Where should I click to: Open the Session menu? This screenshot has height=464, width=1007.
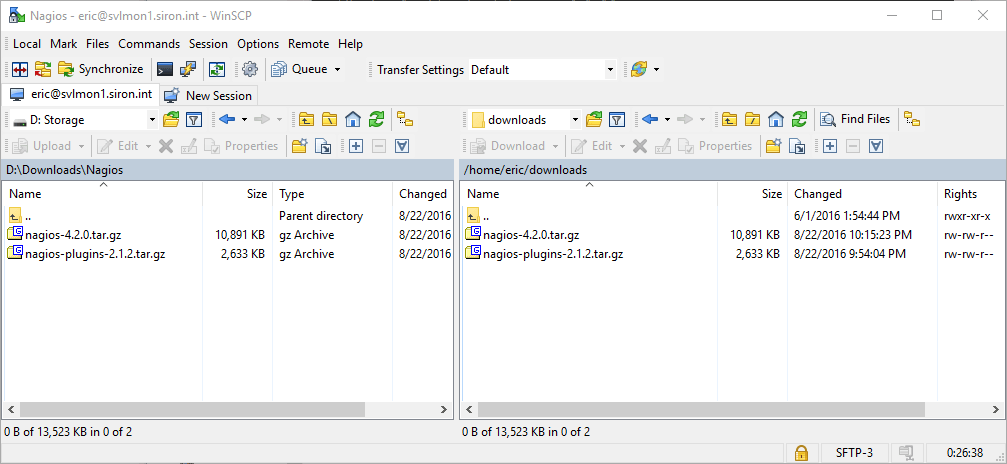pyautogui.click(x=208, y=44)
